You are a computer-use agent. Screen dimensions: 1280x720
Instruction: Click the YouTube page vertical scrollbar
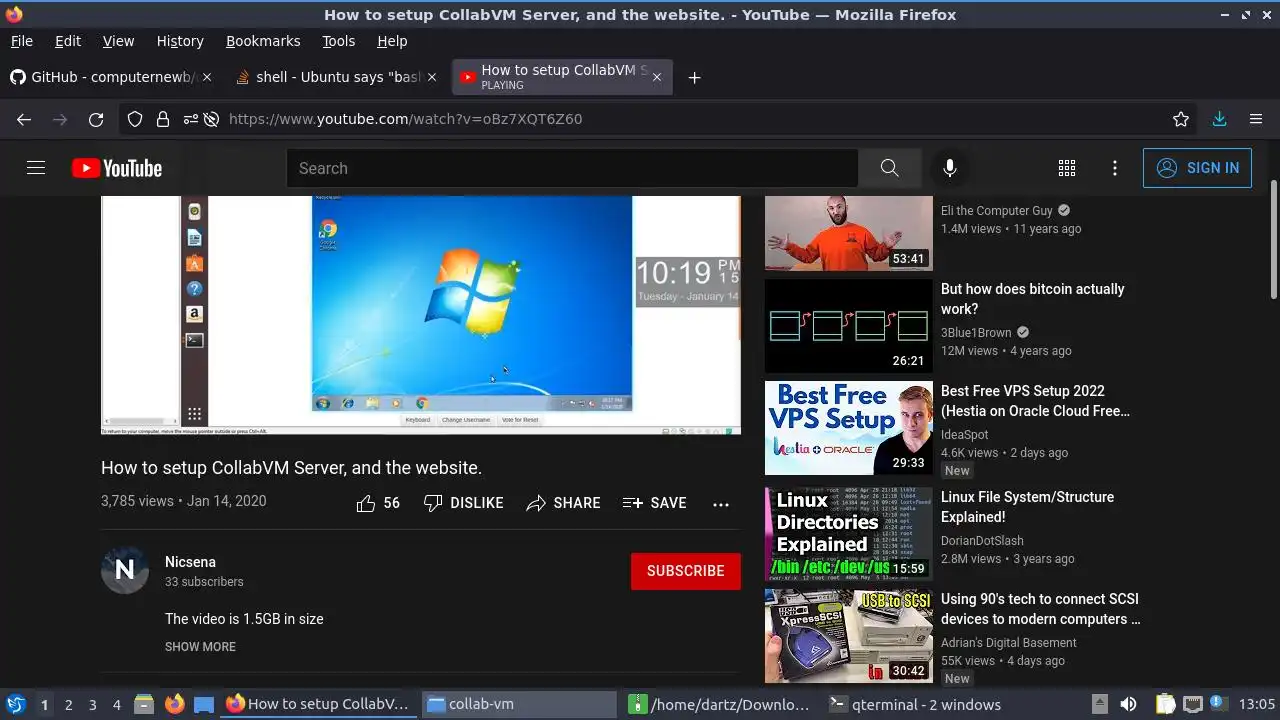(1273, 240)
